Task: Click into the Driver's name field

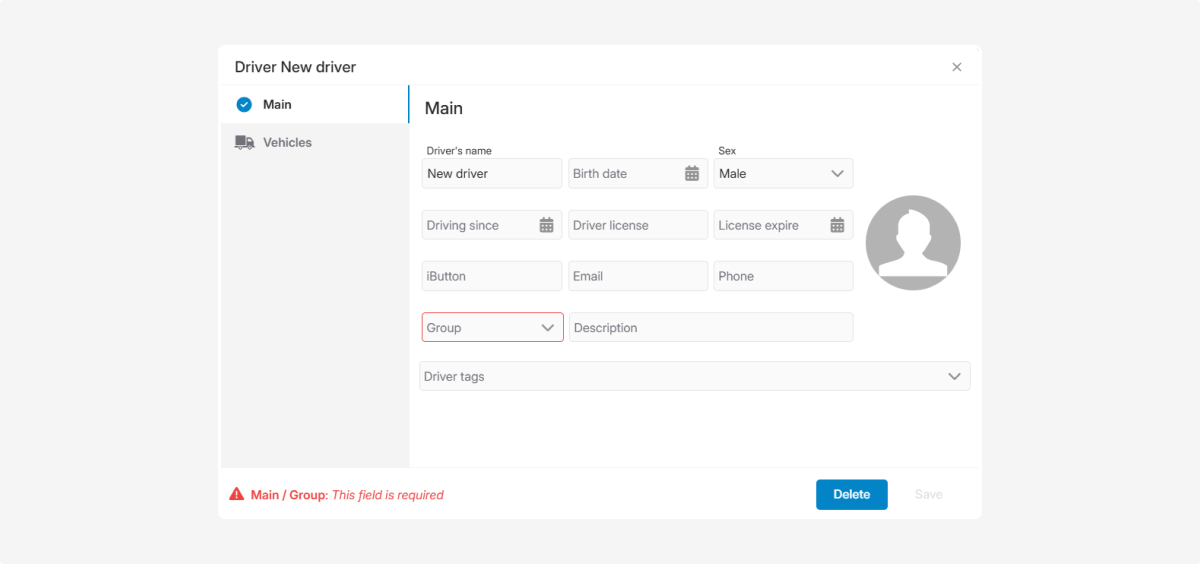Action: coord(491,174)
